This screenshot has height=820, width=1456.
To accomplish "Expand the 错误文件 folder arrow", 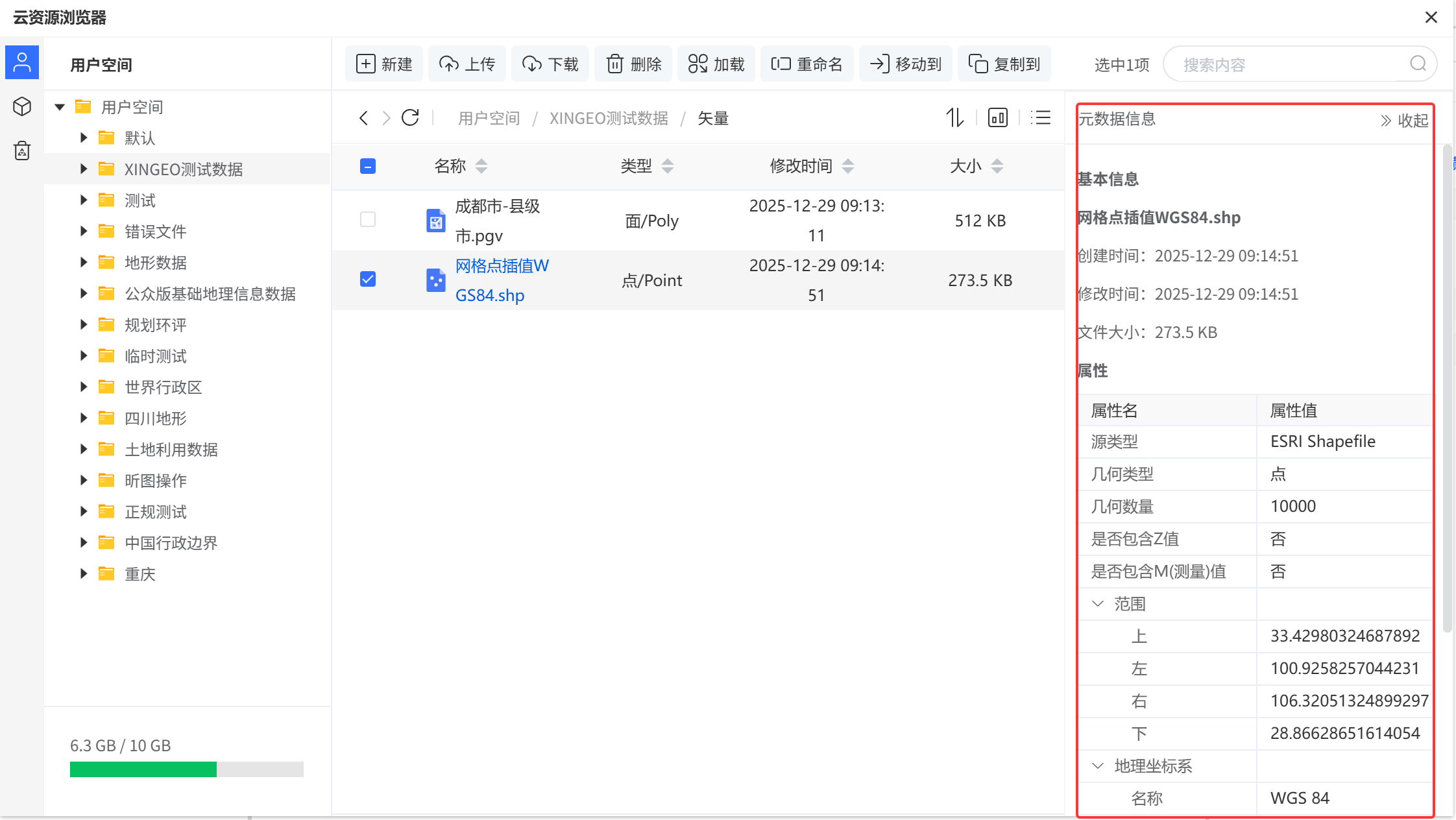I will point(83,232).
